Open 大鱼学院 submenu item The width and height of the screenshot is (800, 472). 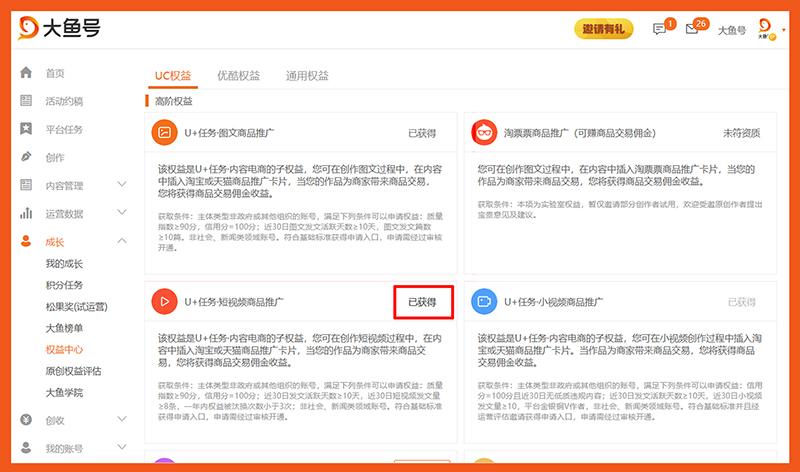click(x=64, y=392)
